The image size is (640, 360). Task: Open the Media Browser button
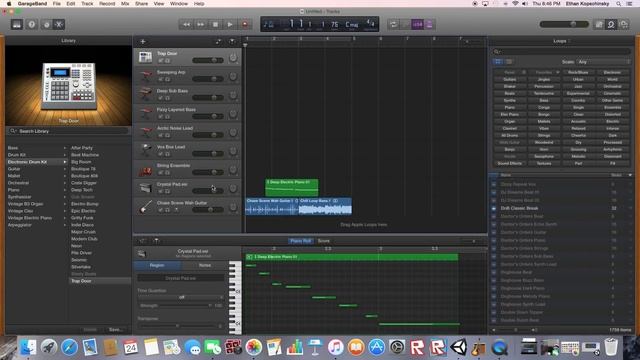click(x=624, y=24)
